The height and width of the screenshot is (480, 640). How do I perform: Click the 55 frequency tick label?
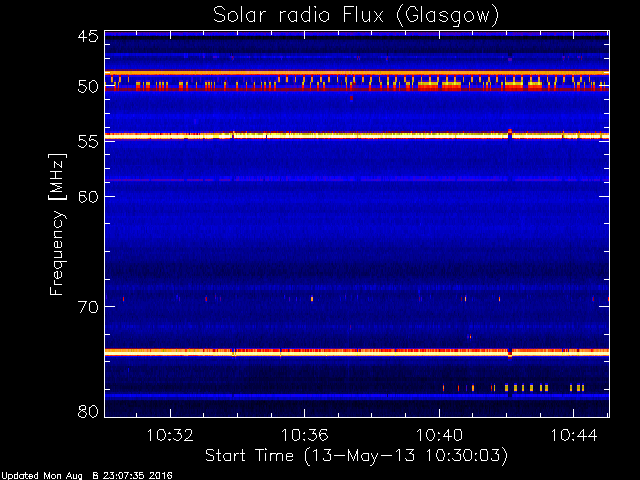click(x=88, y=142)
